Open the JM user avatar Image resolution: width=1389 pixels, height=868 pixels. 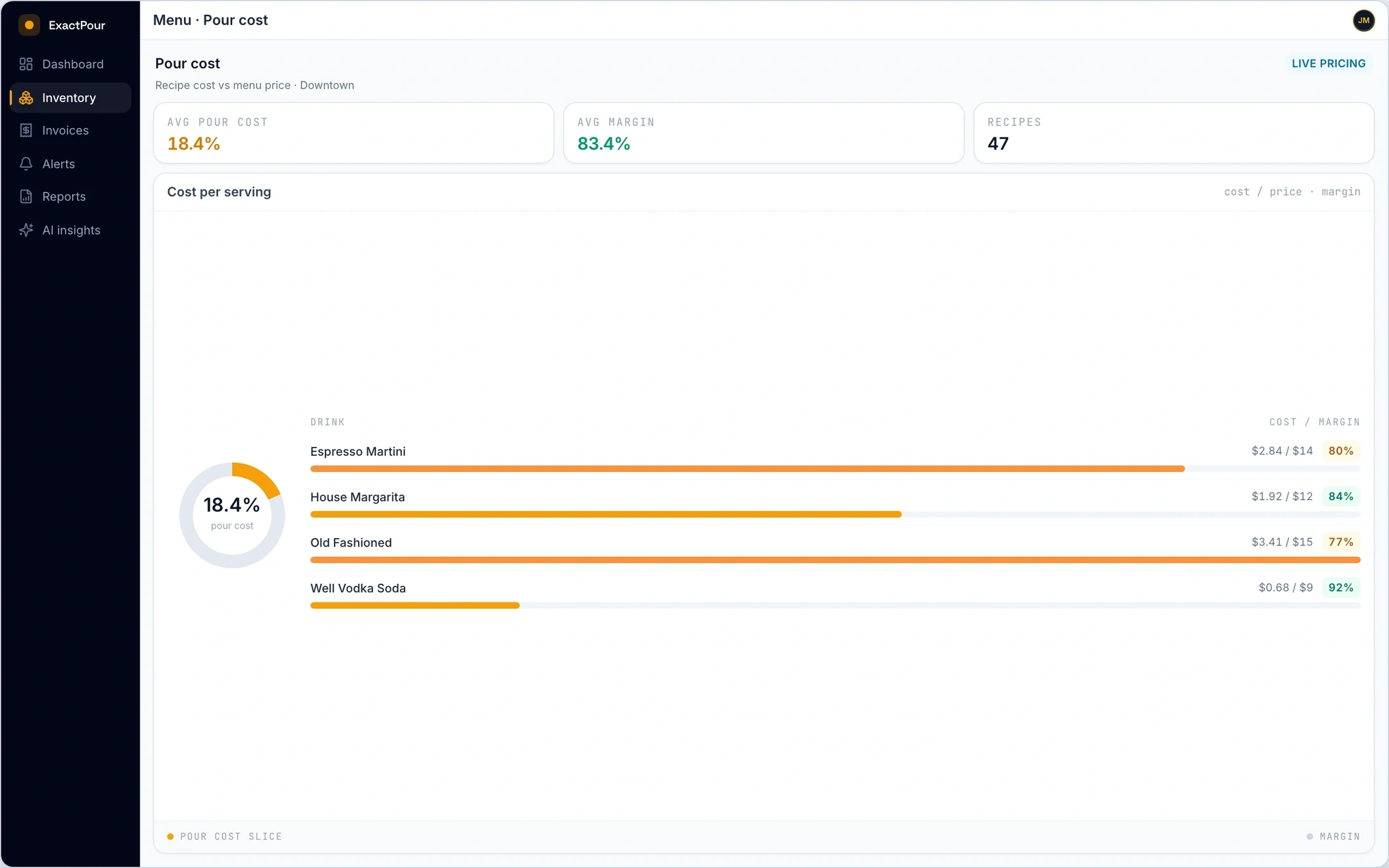pos(1363,21)
